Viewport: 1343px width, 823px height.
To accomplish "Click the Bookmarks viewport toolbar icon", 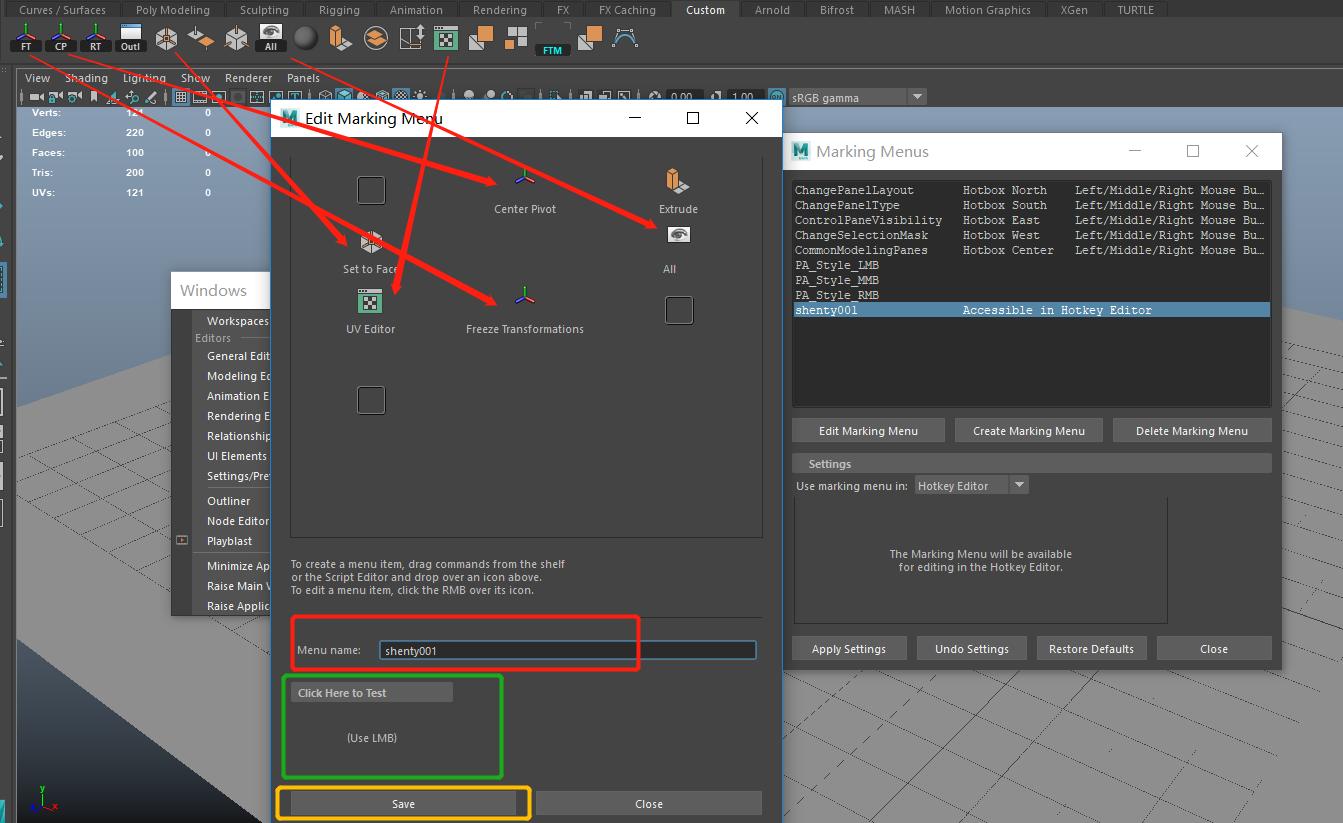I will tap(93, 97).
